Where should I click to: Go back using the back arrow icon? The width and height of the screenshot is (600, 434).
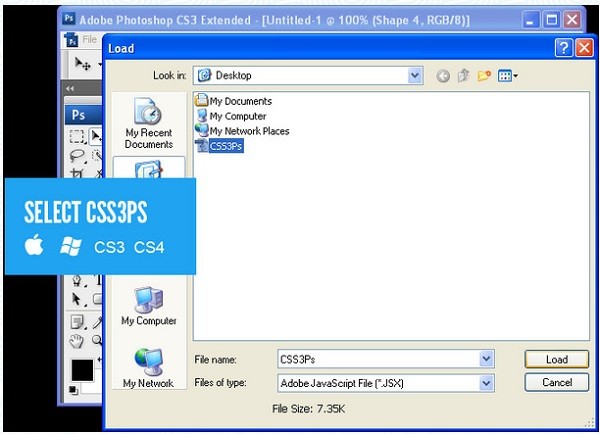pos(443,76)
